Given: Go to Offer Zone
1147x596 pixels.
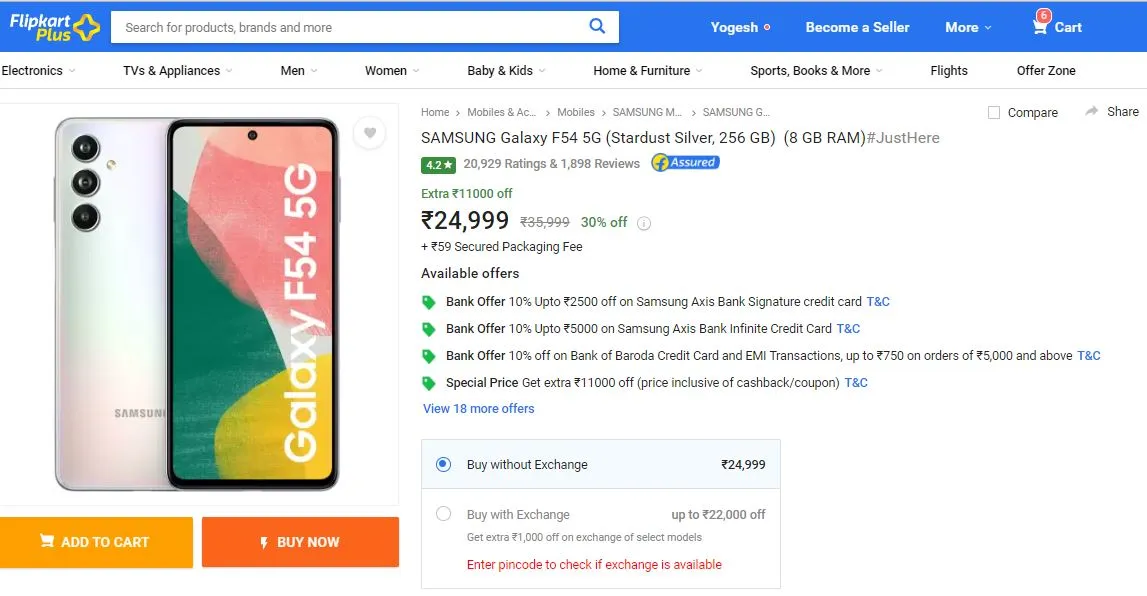Looking at the screenshot, I should point(1046,71).
